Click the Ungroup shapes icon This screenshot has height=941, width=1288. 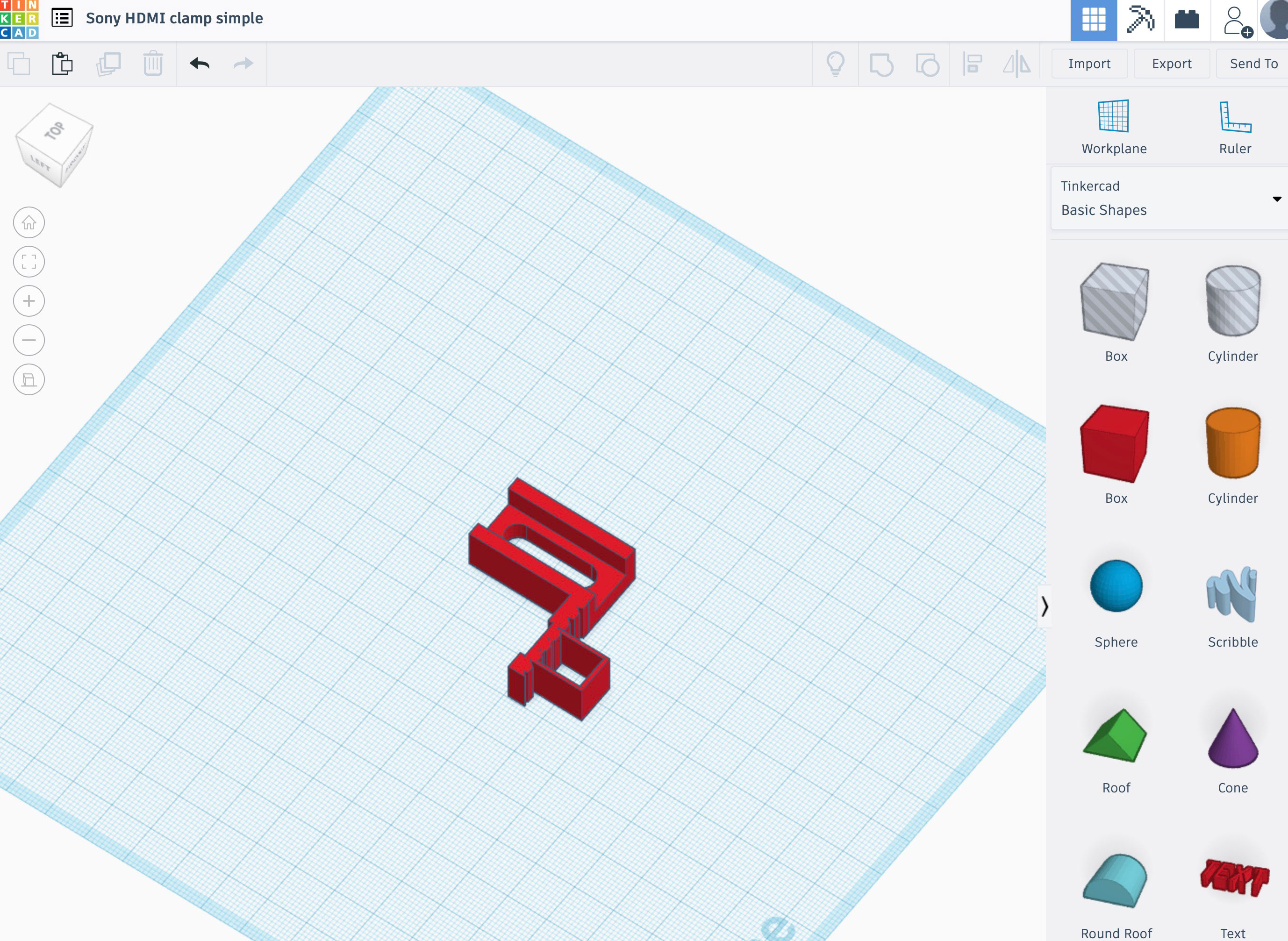point(927,64)
